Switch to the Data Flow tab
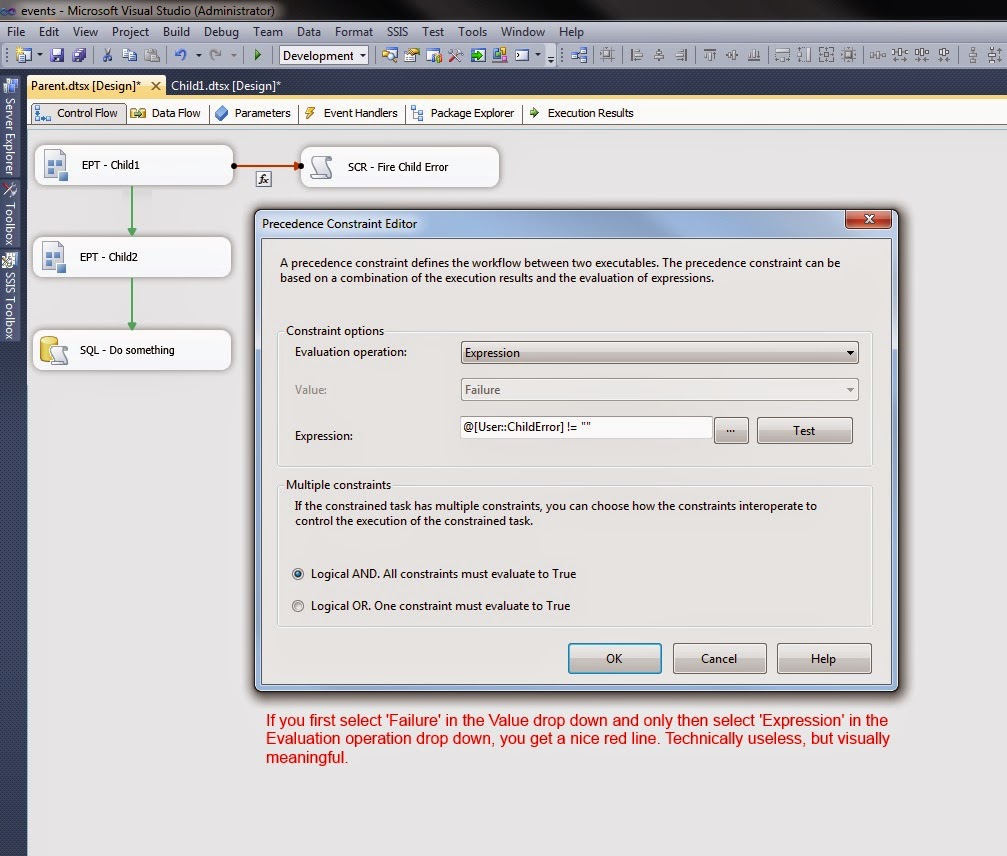1007x856 pixels. (166, 113)
